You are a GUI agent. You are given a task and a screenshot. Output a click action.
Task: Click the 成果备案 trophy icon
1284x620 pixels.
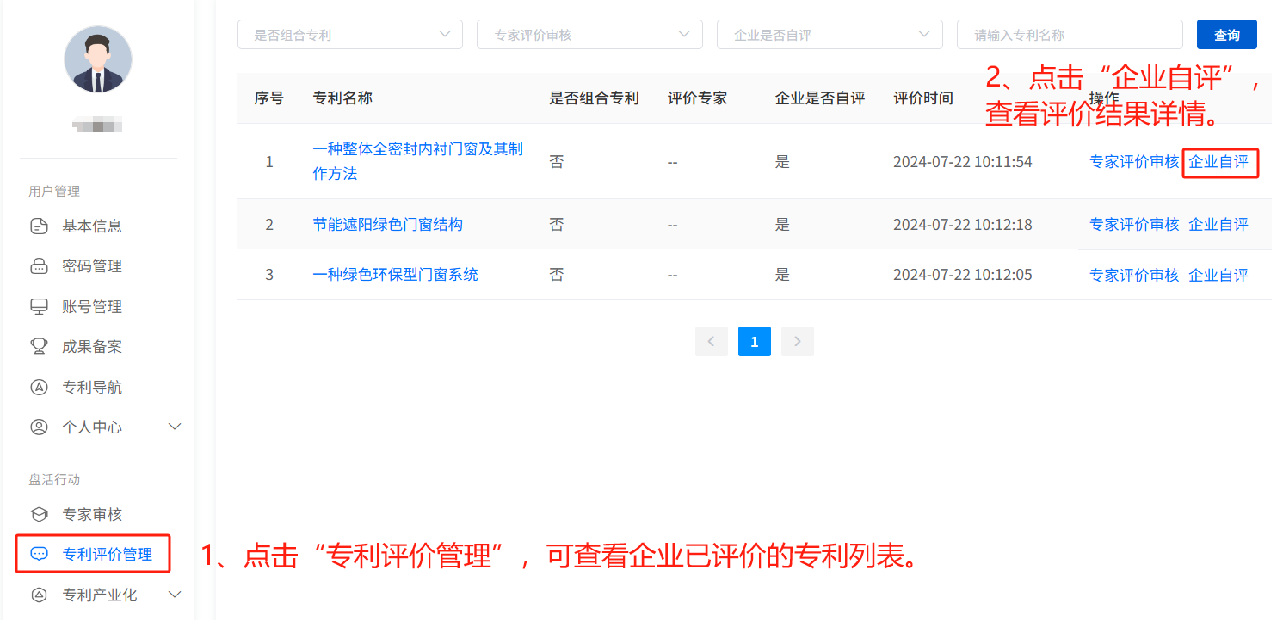(39, 347)
